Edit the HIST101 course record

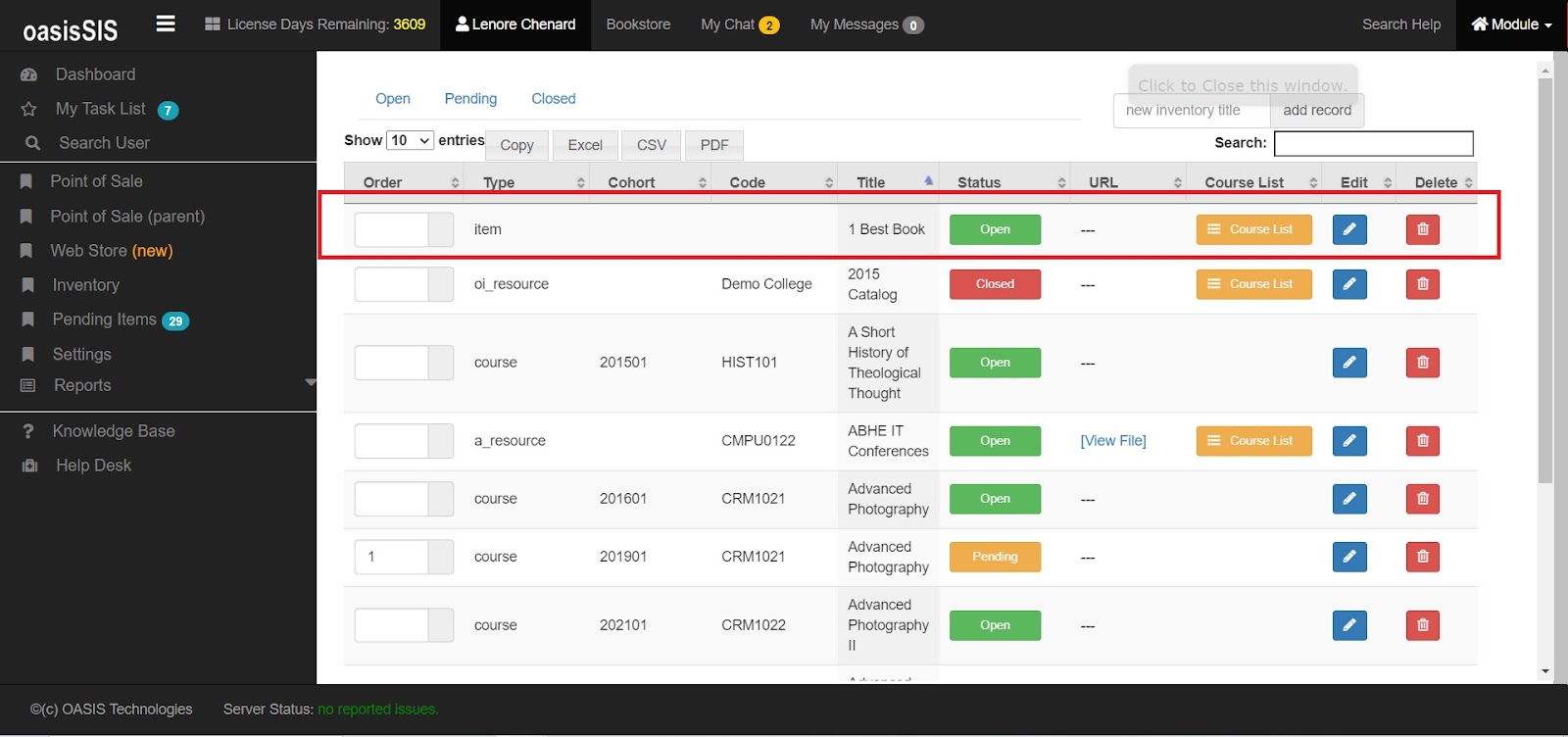[1349, 363]
